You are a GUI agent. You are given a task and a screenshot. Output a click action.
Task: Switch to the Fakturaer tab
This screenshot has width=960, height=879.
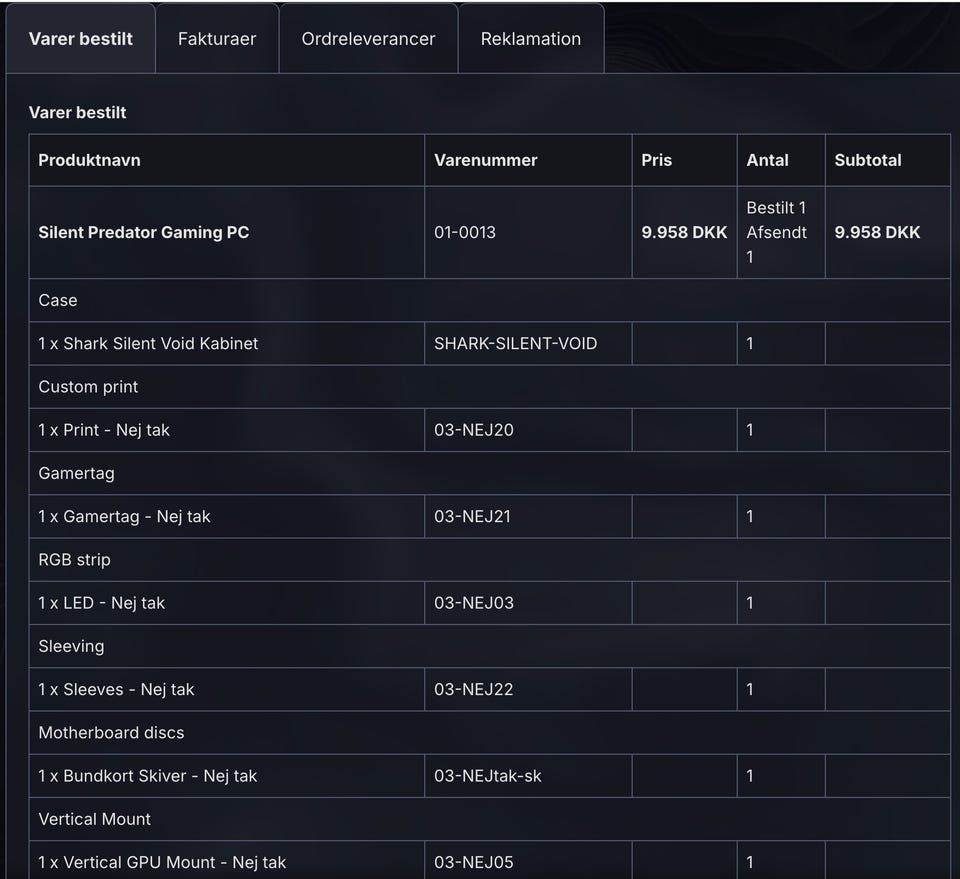[217, 39]
